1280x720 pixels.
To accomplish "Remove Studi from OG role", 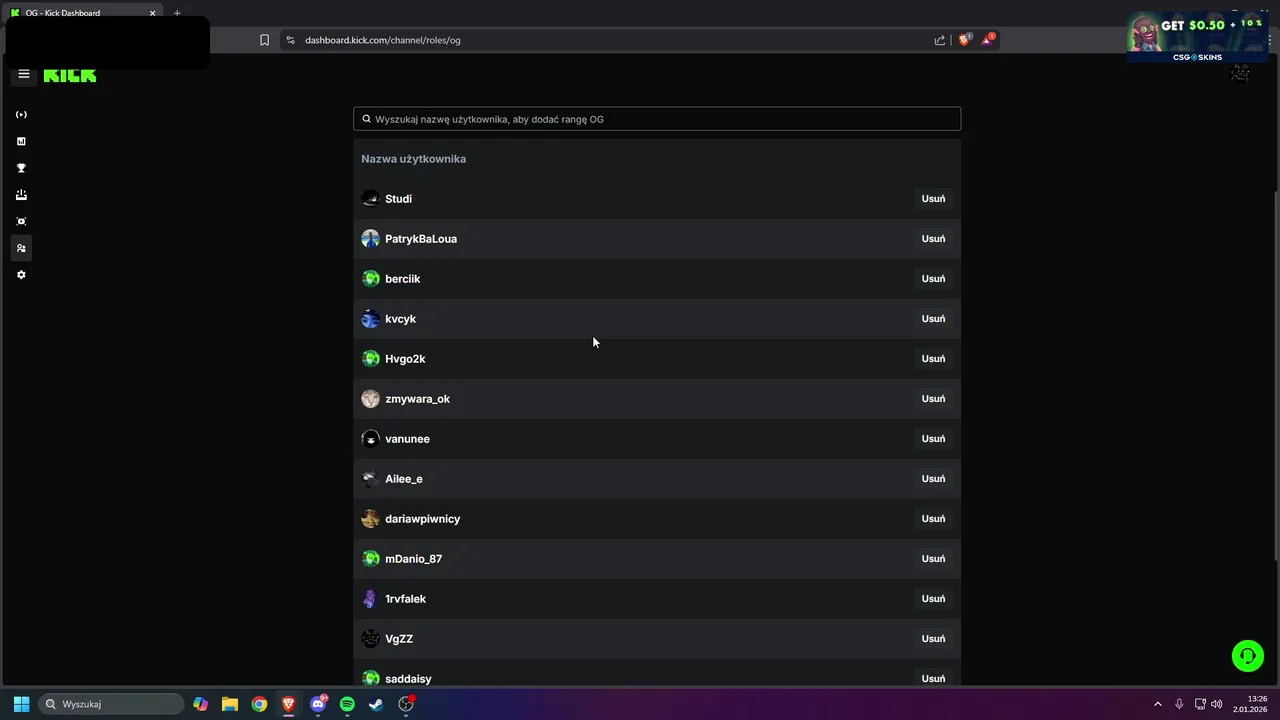I will tap(933, 199).
